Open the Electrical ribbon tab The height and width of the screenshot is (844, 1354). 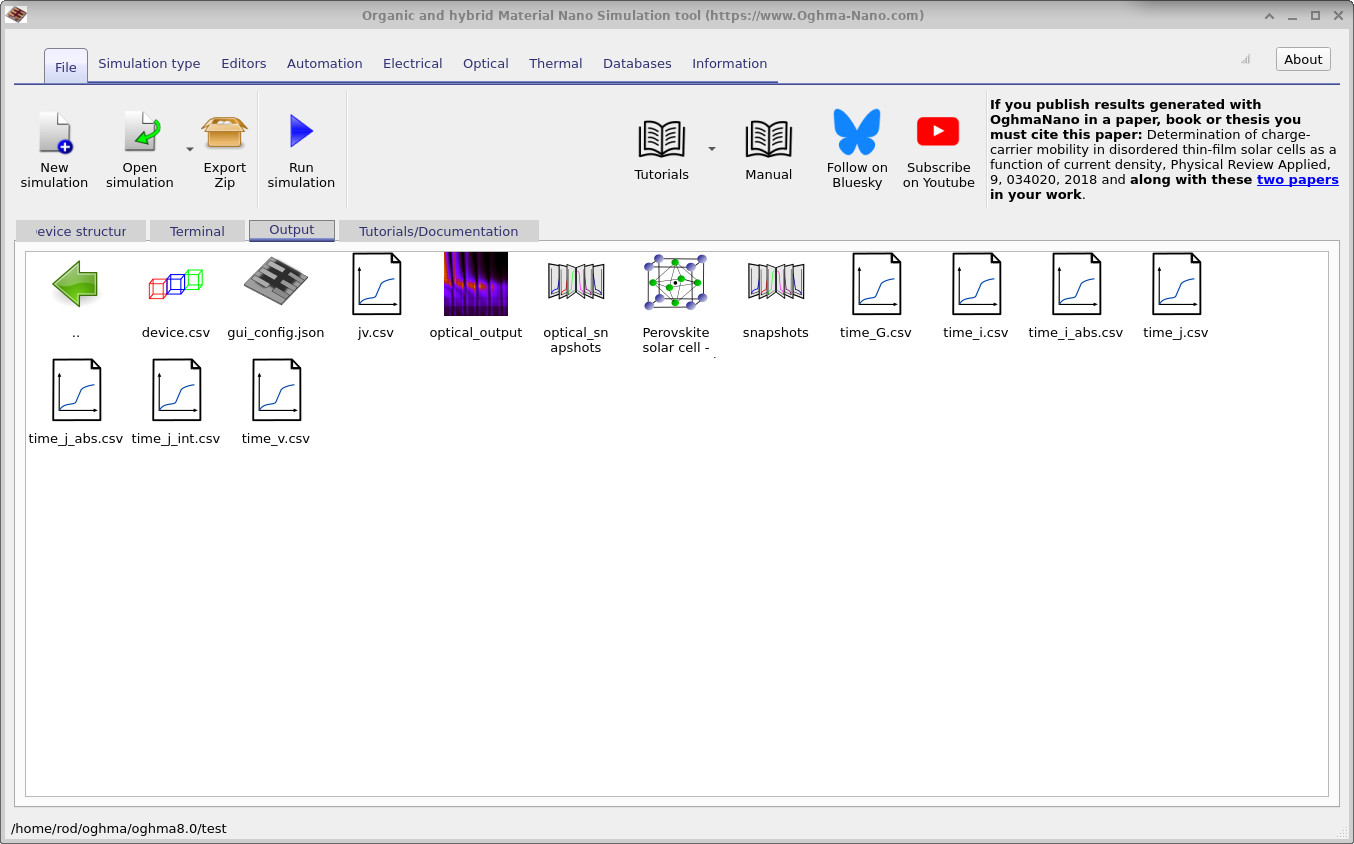pyautogui.click(x=412, y=63)
